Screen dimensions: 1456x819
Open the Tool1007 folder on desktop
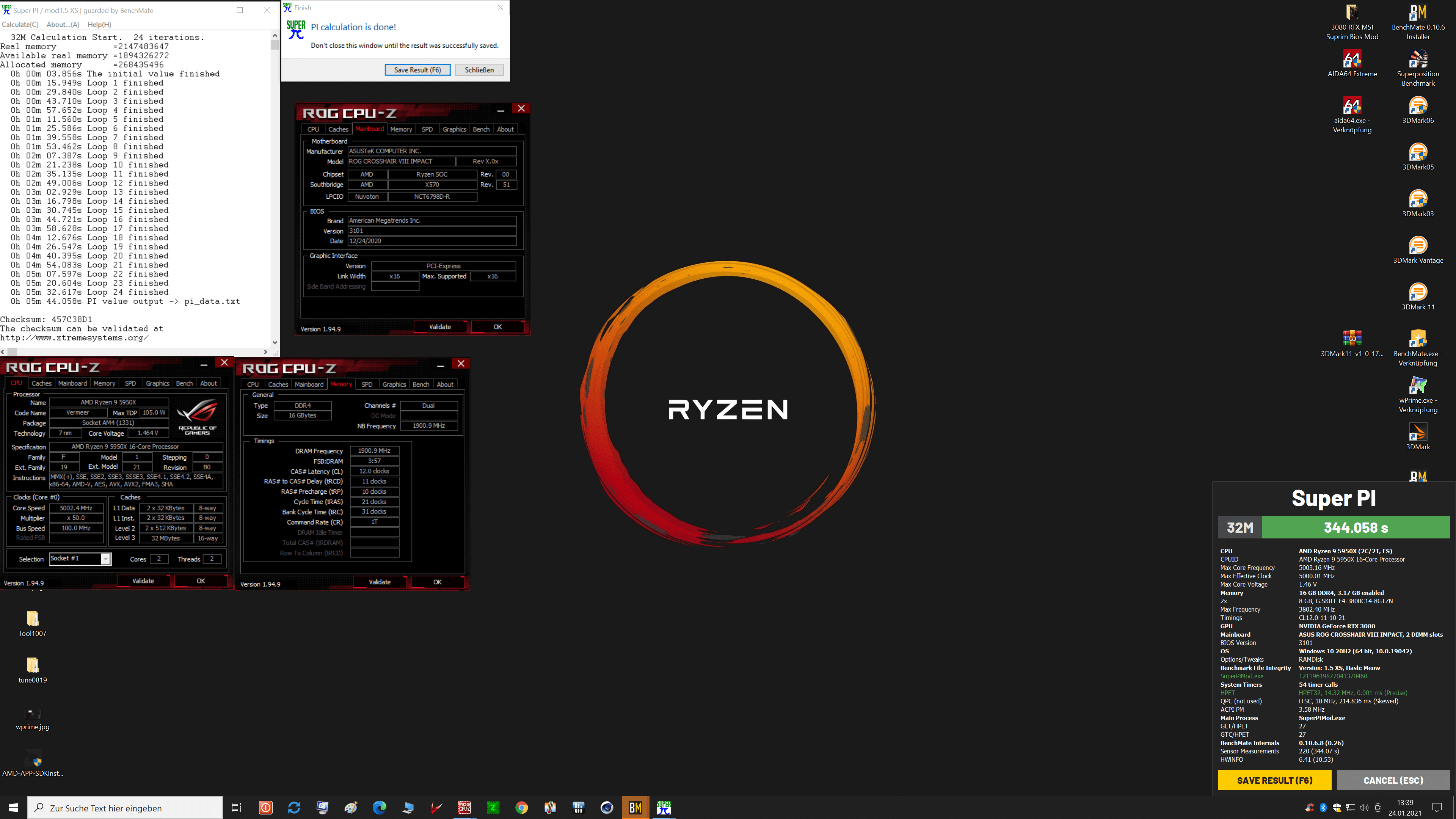click(x=33, y=619)
